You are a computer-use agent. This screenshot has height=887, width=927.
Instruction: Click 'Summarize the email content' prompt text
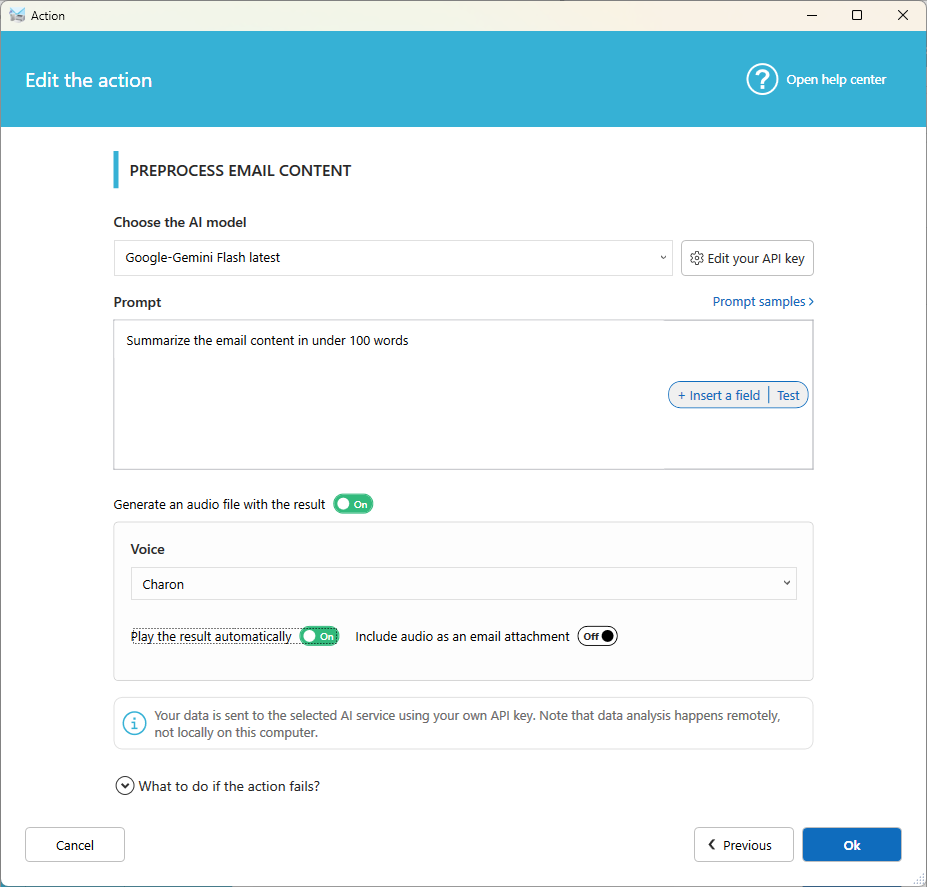coord(267,341)
